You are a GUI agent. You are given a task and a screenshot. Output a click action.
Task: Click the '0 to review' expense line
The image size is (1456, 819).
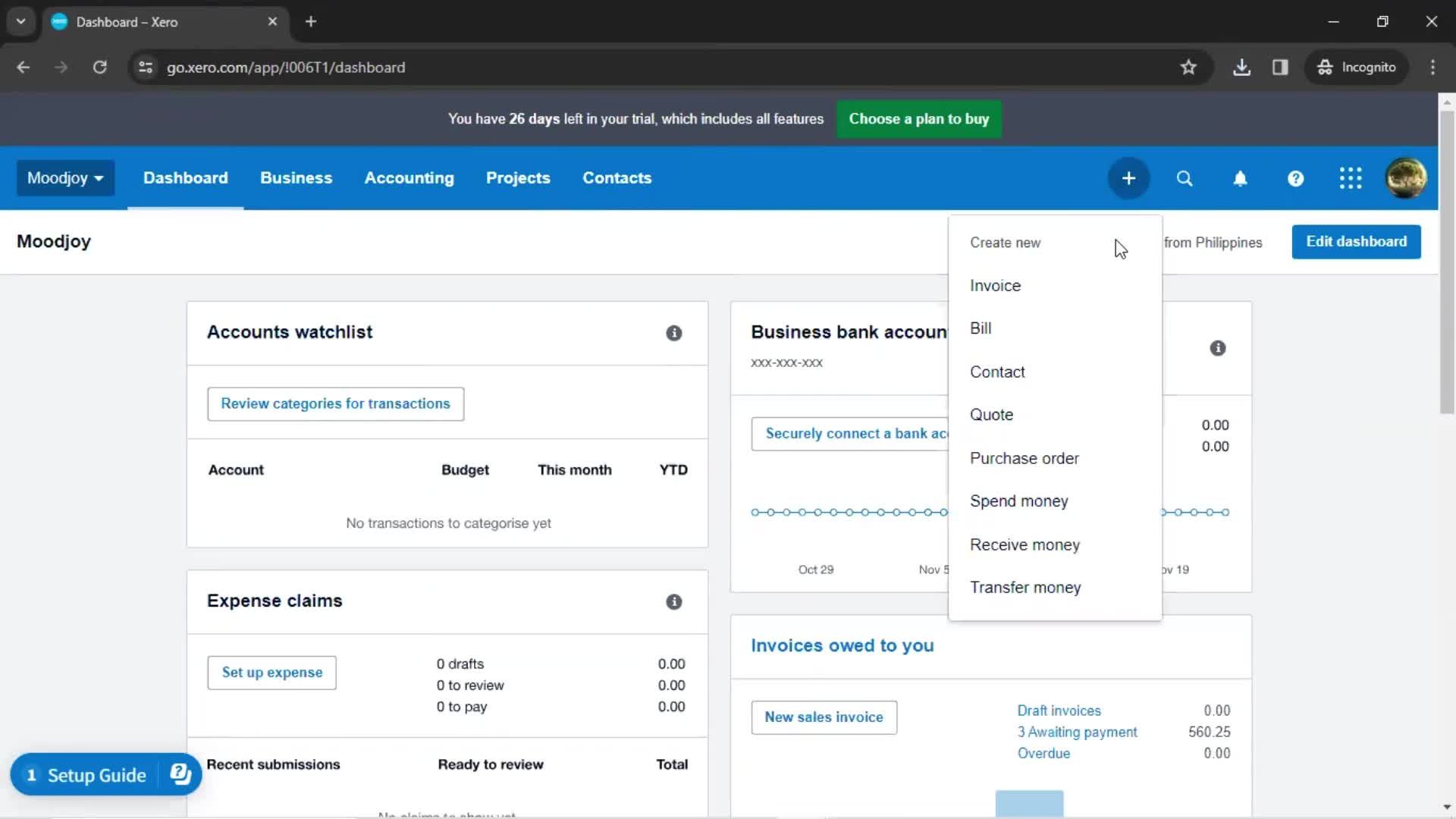470,686
